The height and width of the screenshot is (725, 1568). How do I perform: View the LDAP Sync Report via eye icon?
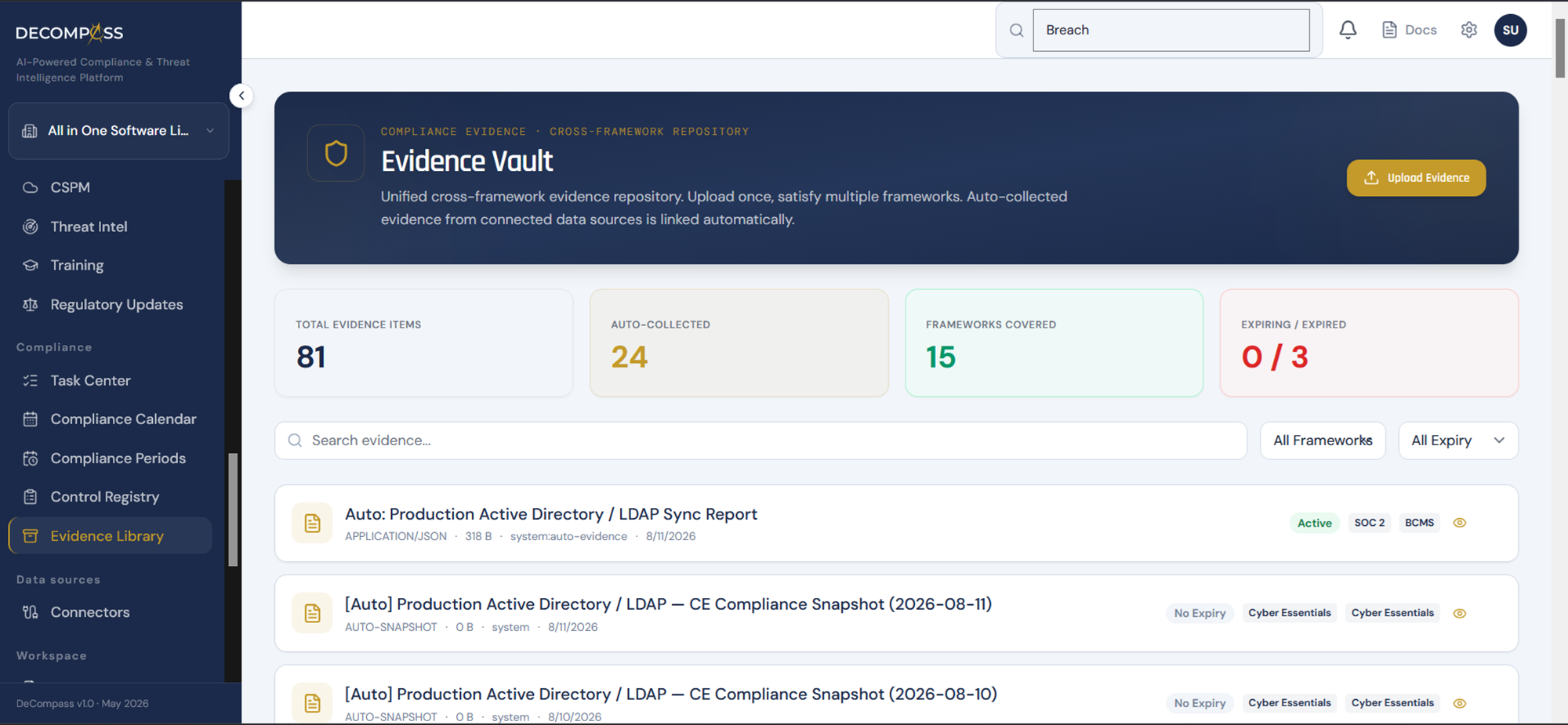1459,523
